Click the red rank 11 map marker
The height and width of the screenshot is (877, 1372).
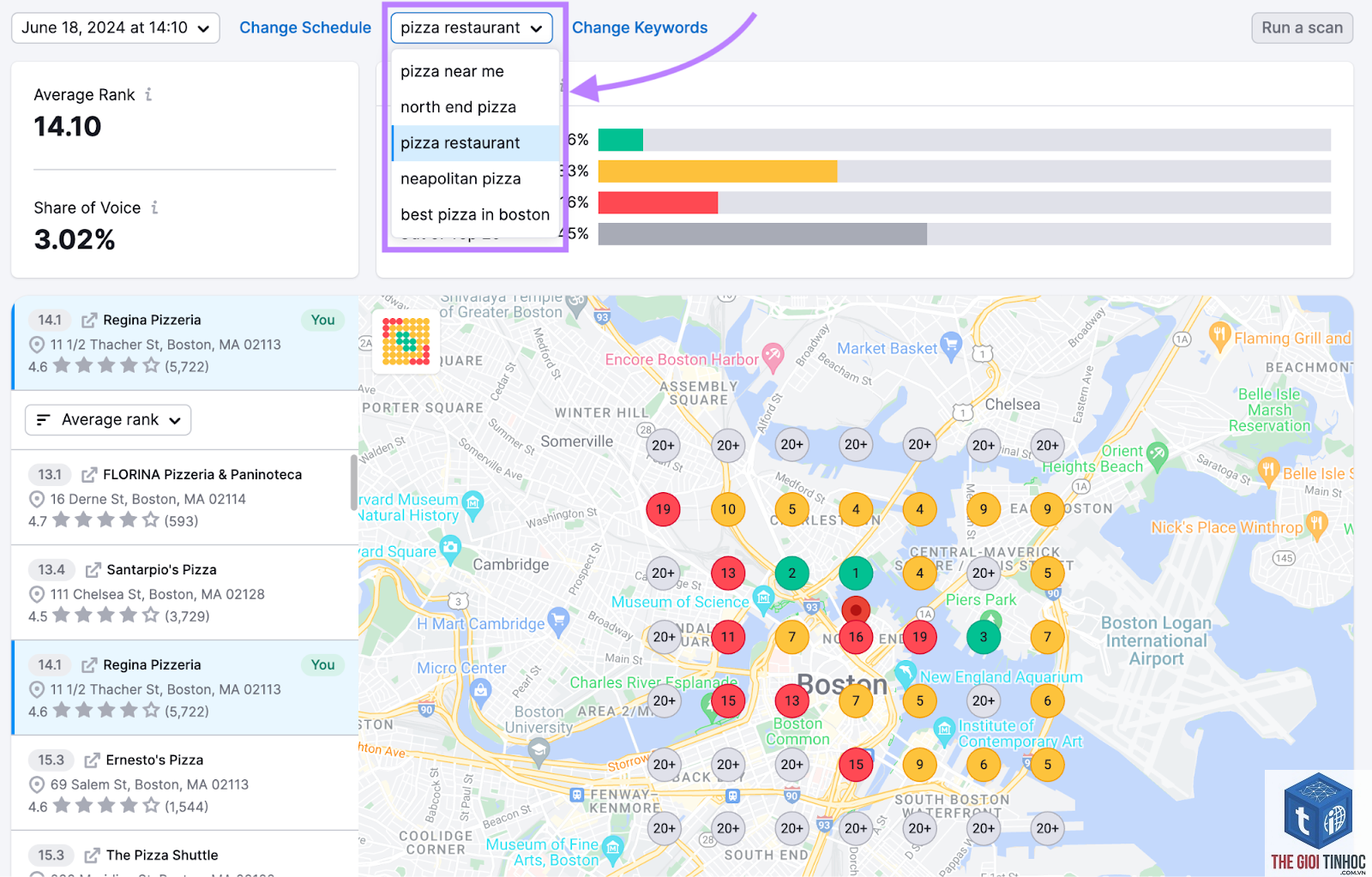point(728,637)
